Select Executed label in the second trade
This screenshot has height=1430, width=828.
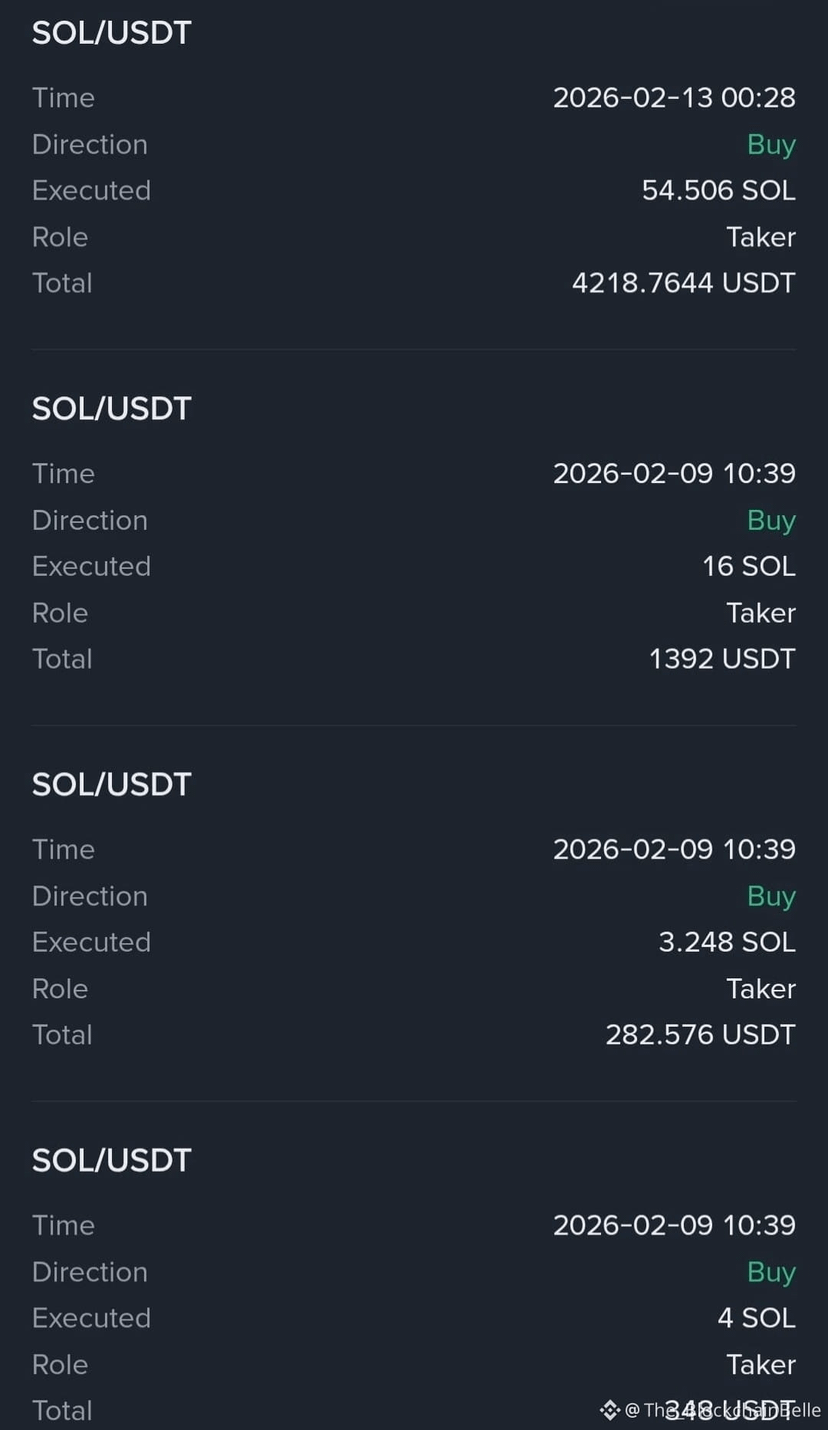click(x=91, y=567)
